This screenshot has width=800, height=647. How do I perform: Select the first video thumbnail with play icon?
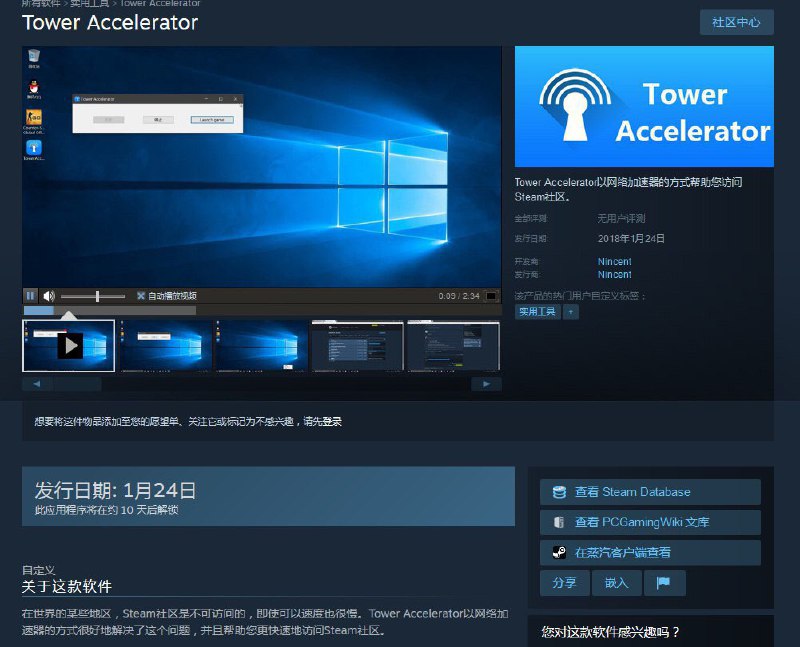click(x=69, y=346)
